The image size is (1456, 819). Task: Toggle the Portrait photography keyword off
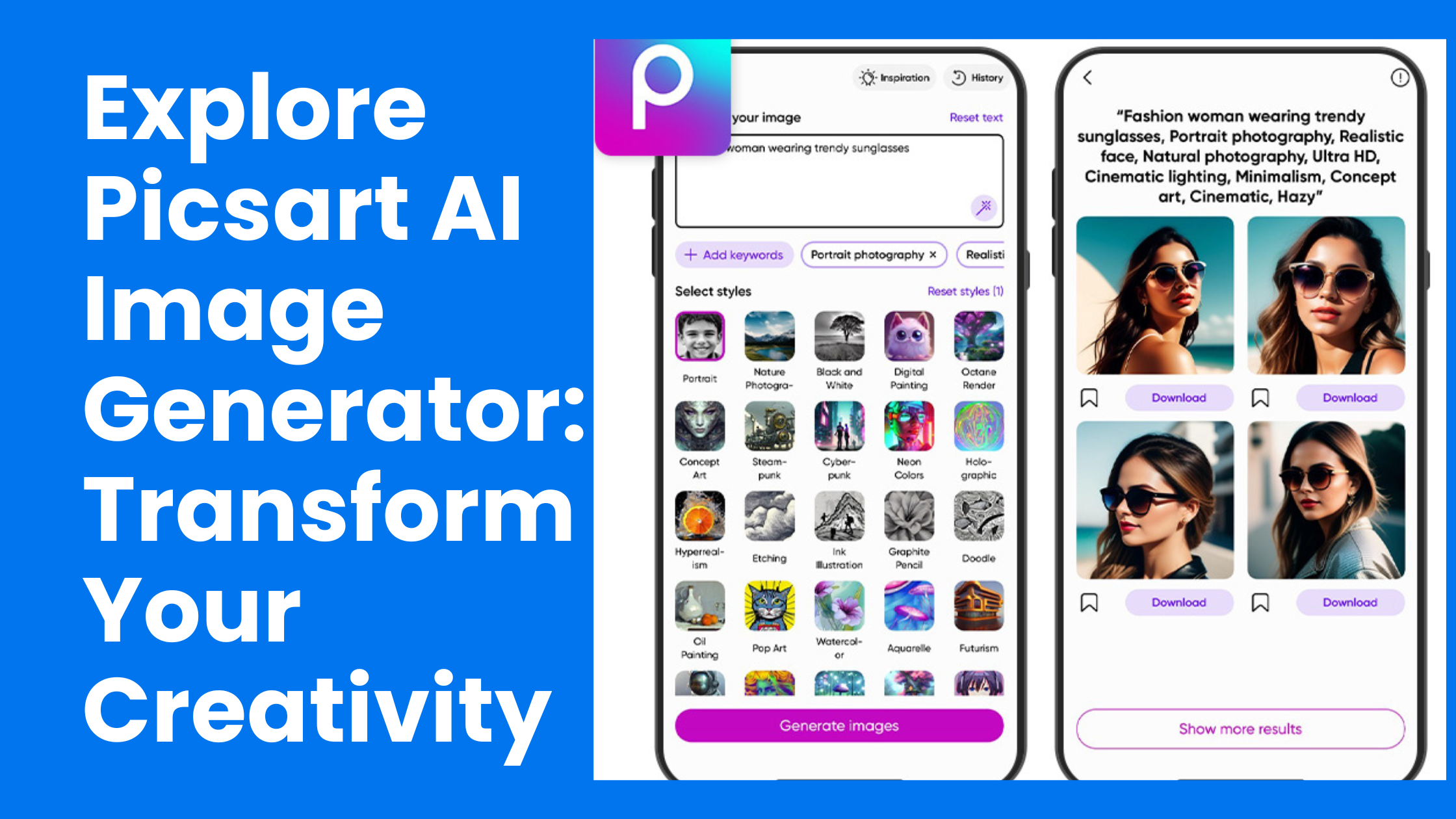(x=929, y=256)
